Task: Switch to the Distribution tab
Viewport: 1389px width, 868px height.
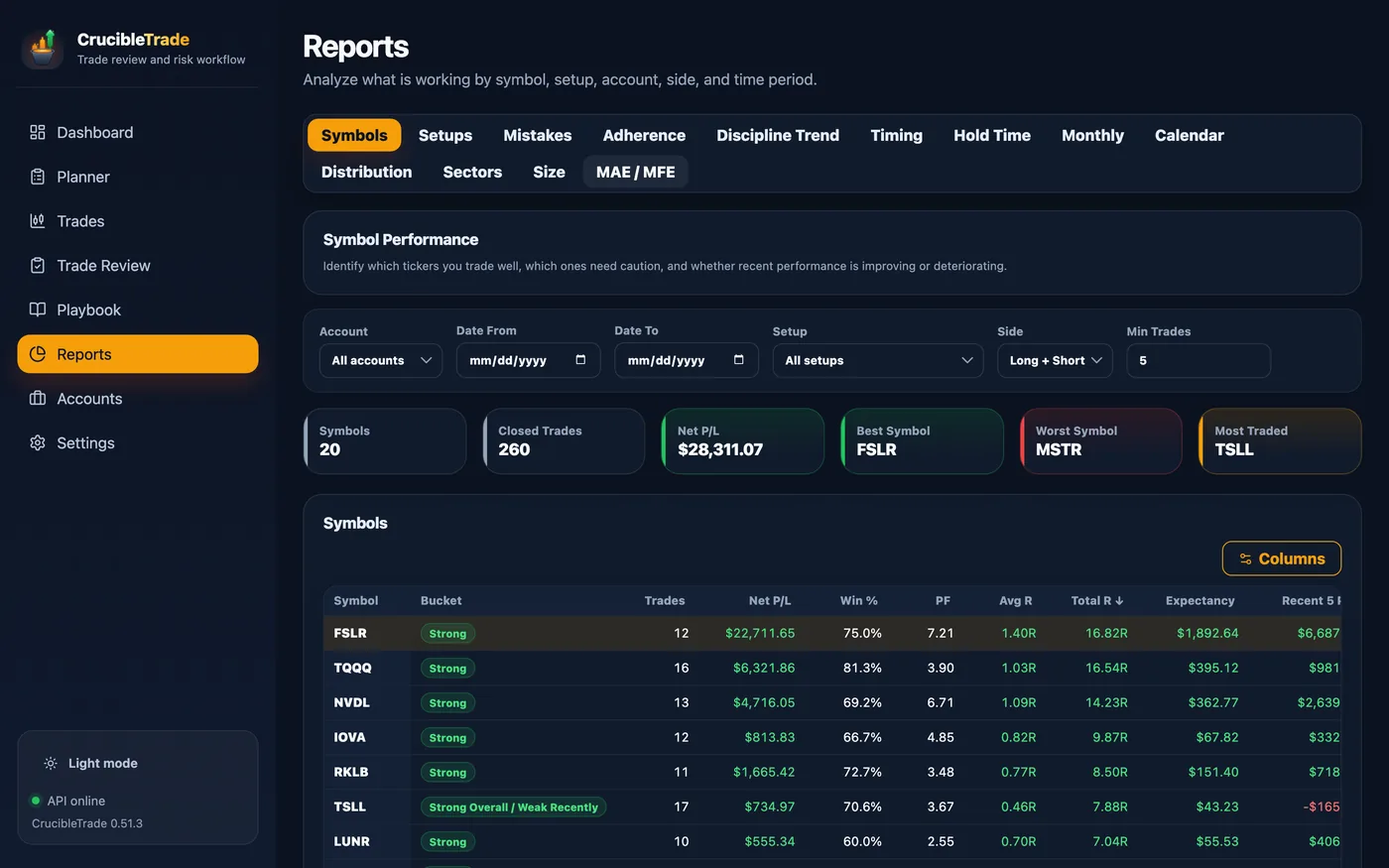Action: [x=366, y=172]
